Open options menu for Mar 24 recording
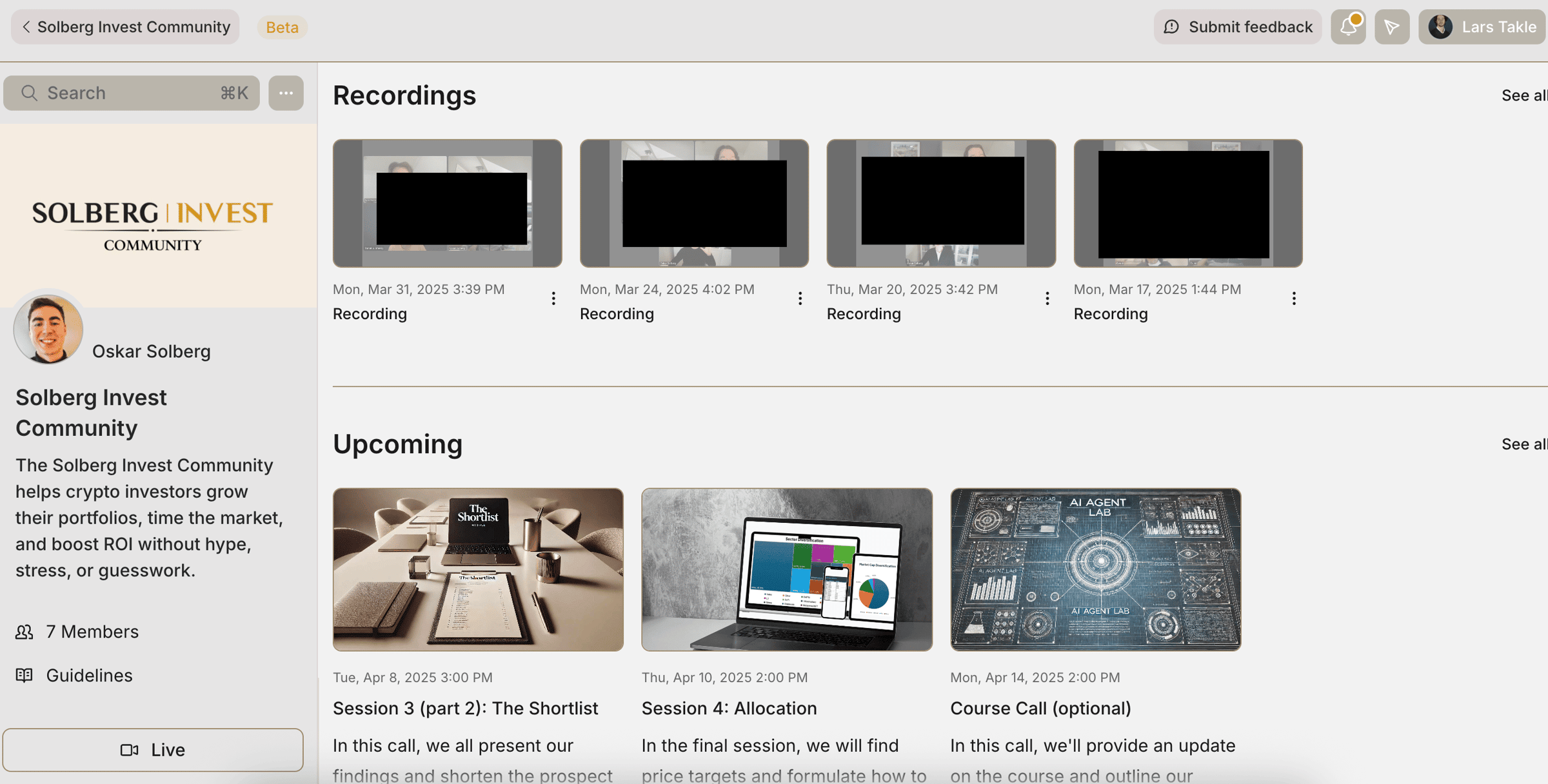The height and width of the screenshot is (784, 1548). pos(800,299)
